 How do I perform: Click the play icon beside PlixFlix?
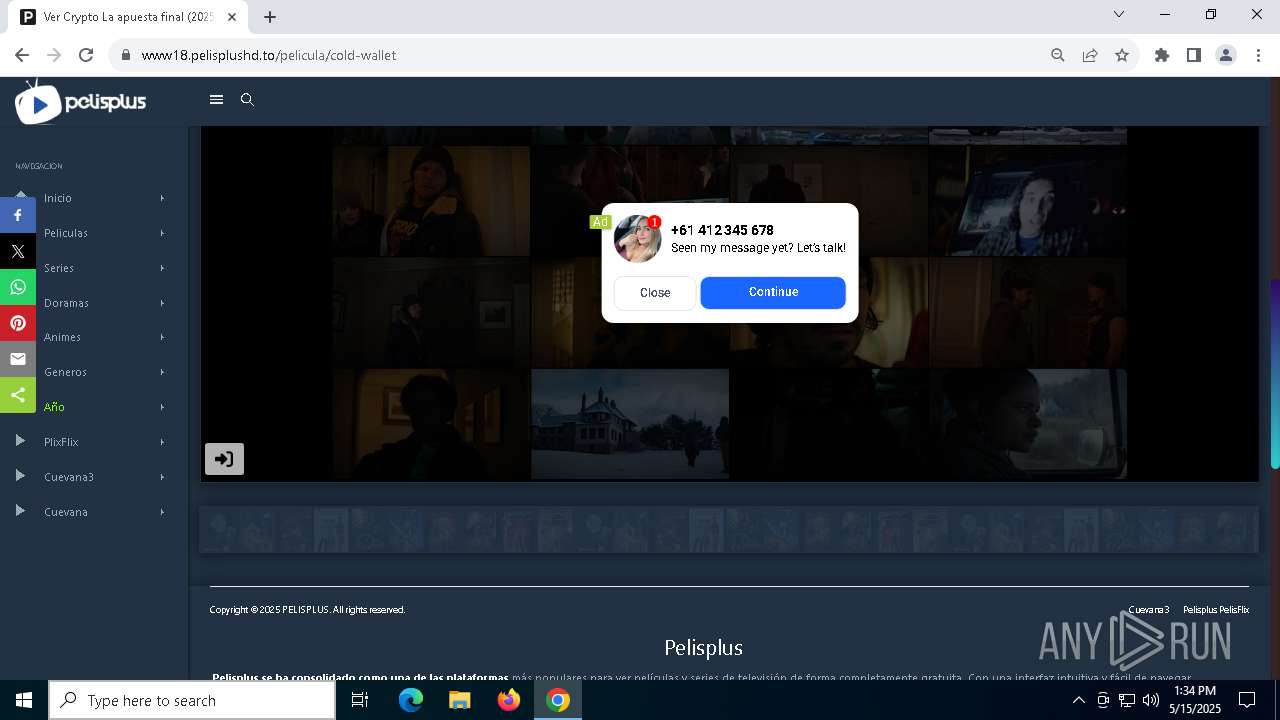20,441
